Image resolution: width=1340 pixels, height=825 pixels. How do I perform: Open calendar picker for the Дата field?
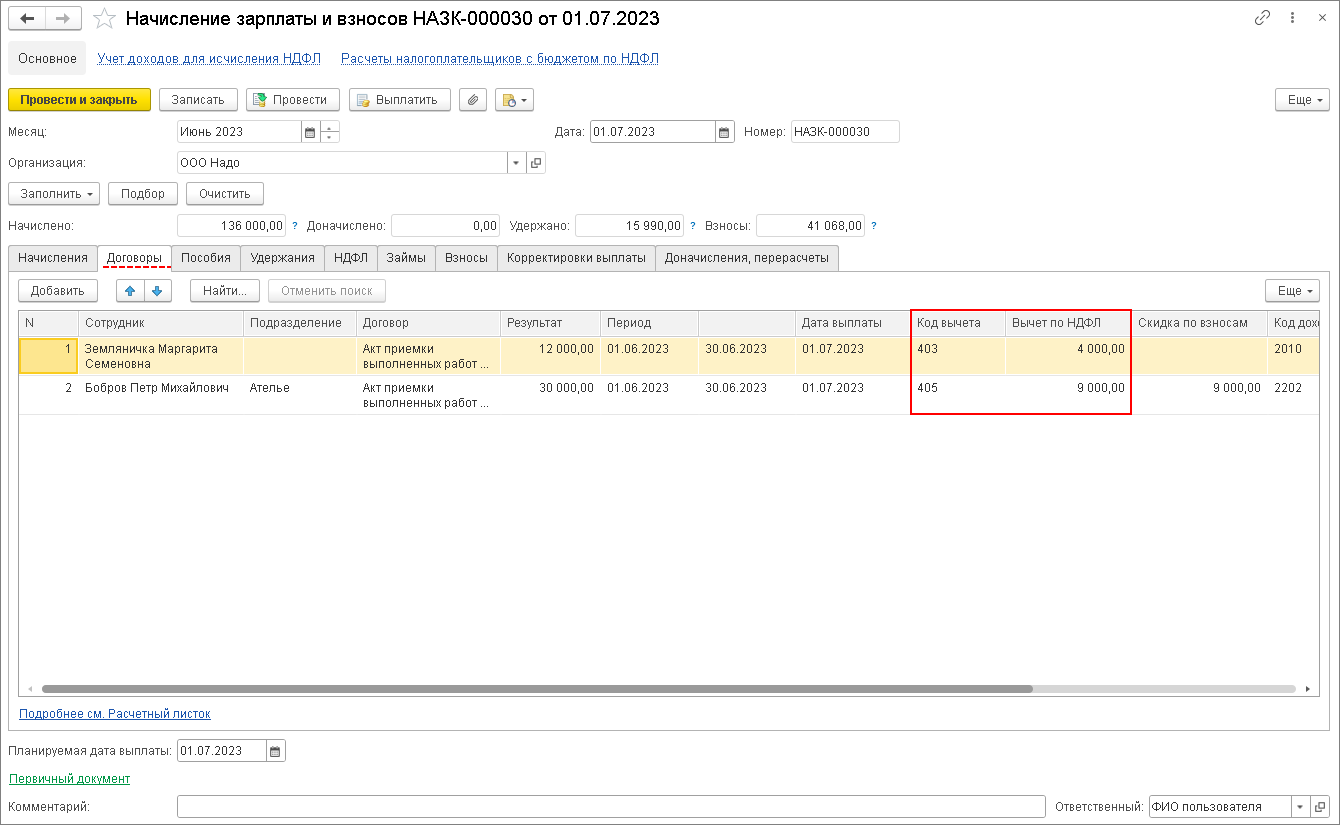tap(725, 132)
